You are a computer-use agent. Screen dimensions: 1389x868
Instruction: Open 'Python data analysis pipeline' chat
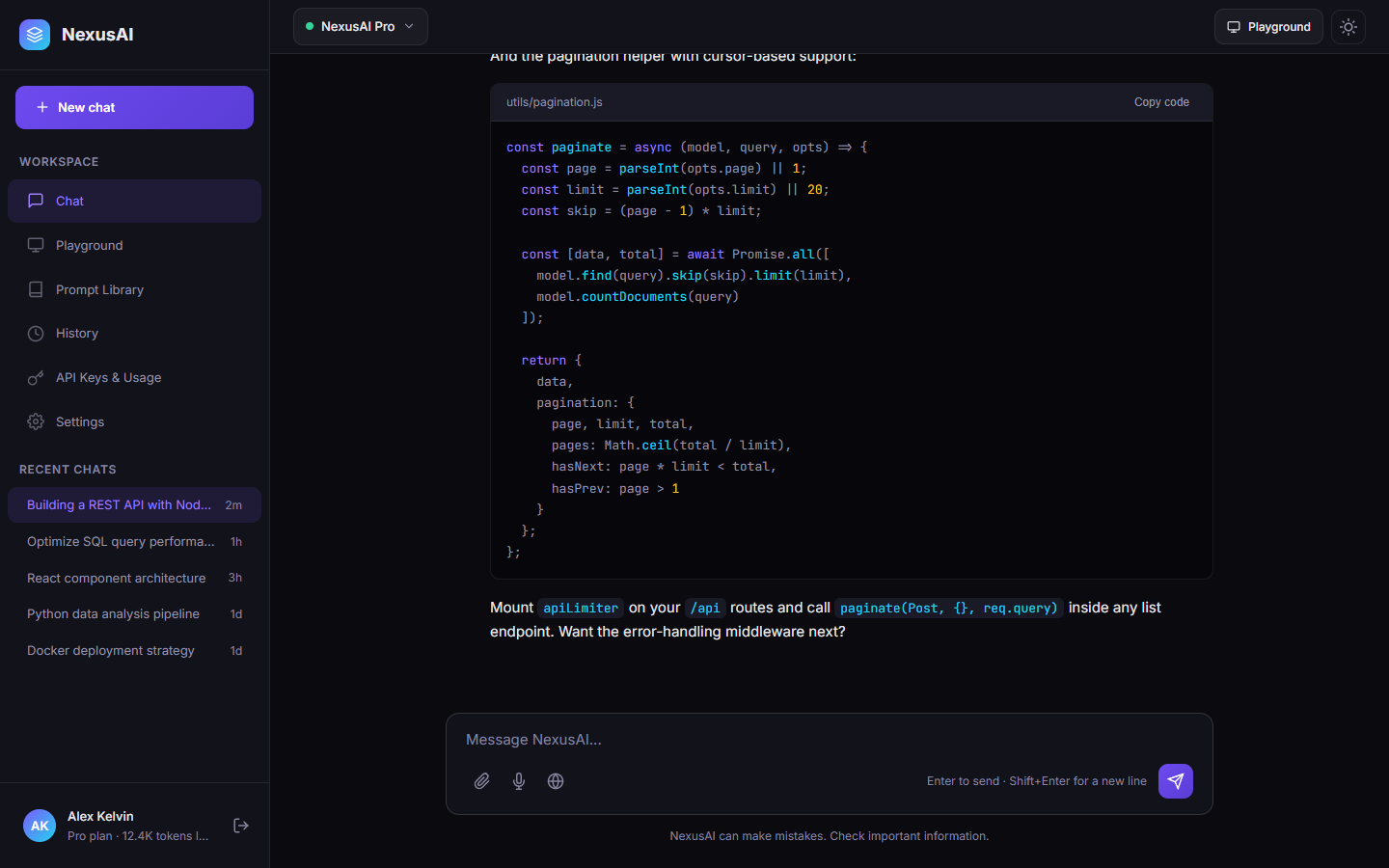(x=134, y=614)
